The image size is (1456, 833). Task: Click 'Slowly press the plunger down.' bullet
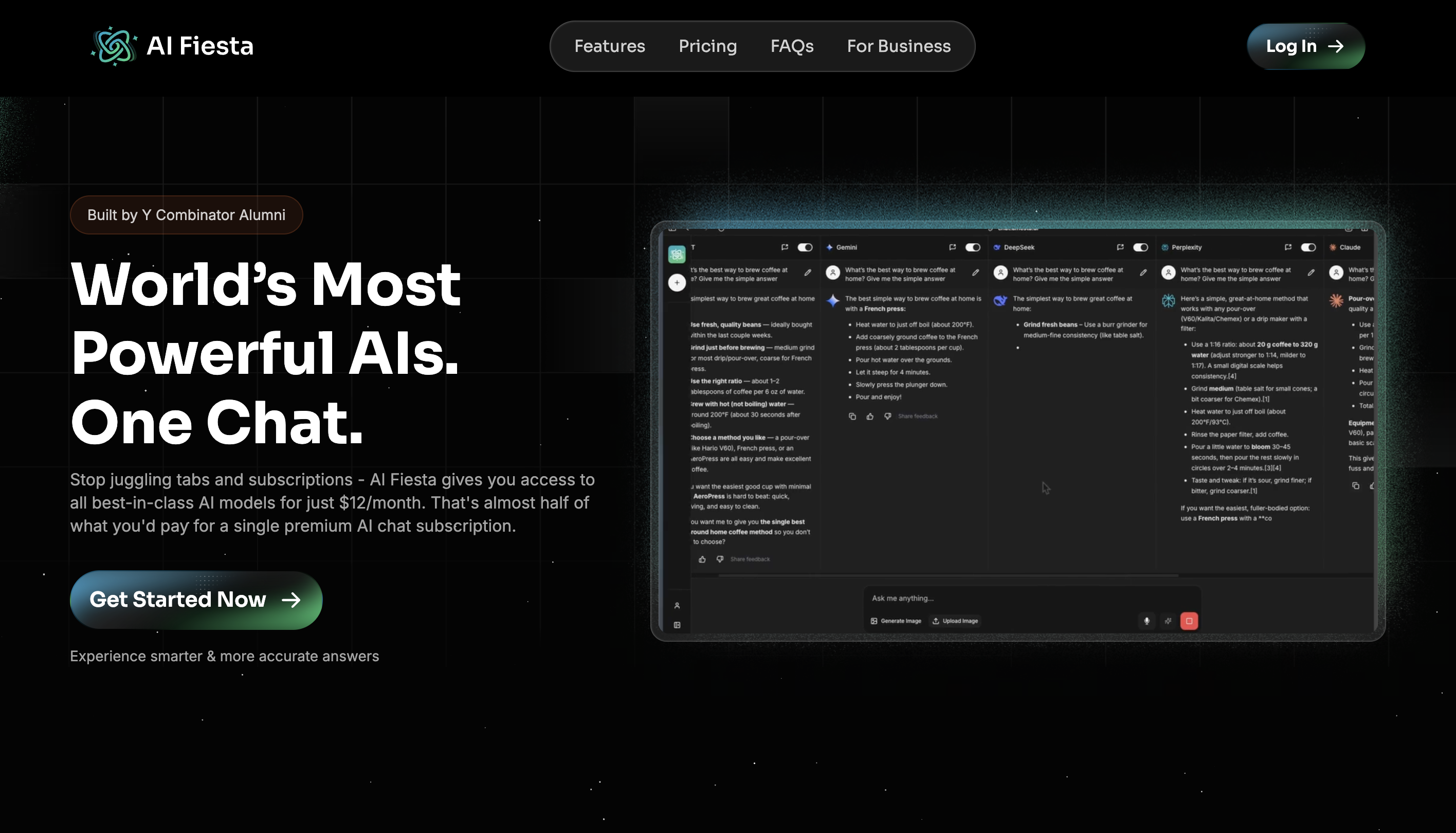(x=901, y=385)
